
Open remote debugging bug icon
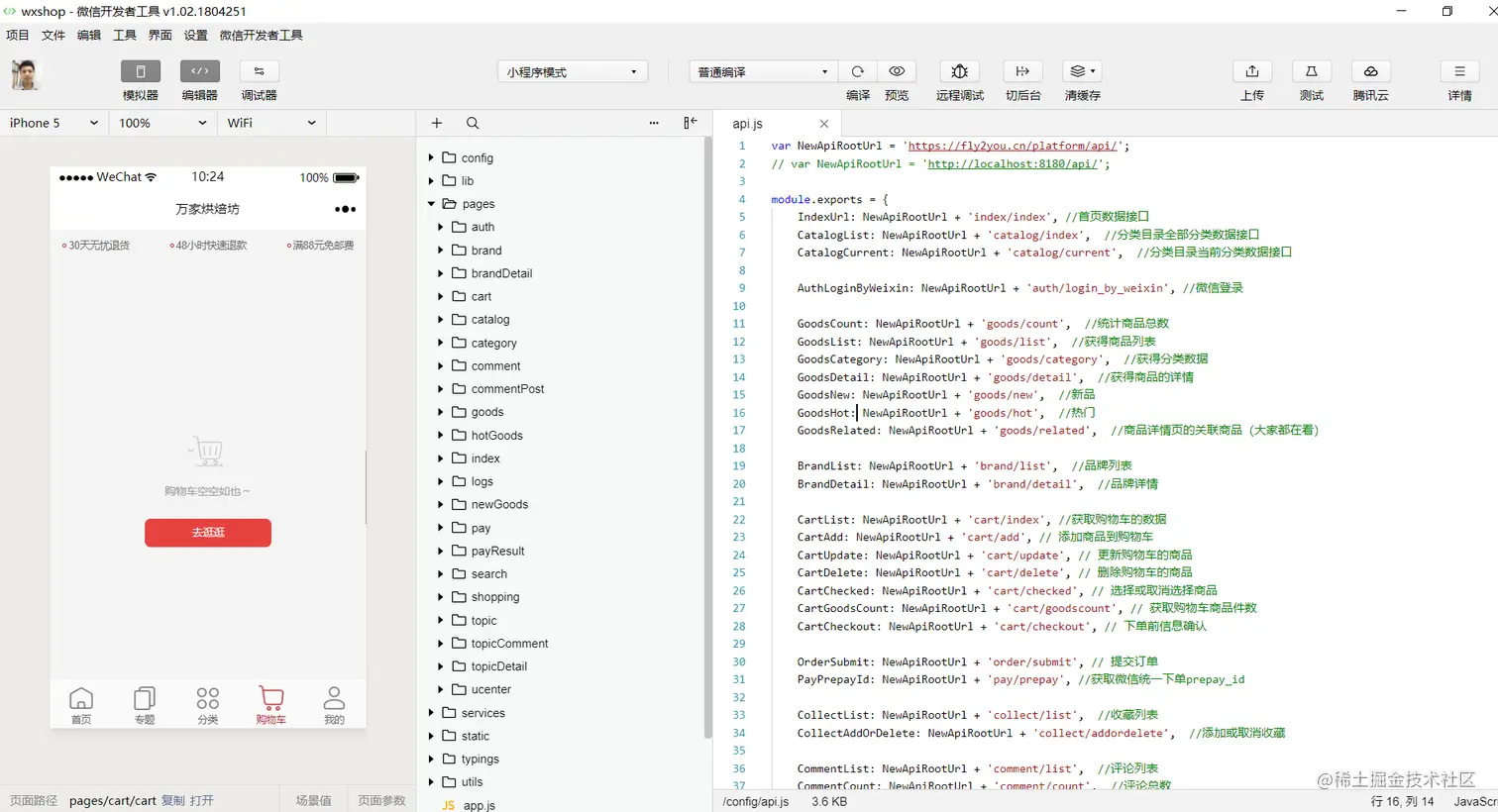point(959,71)
